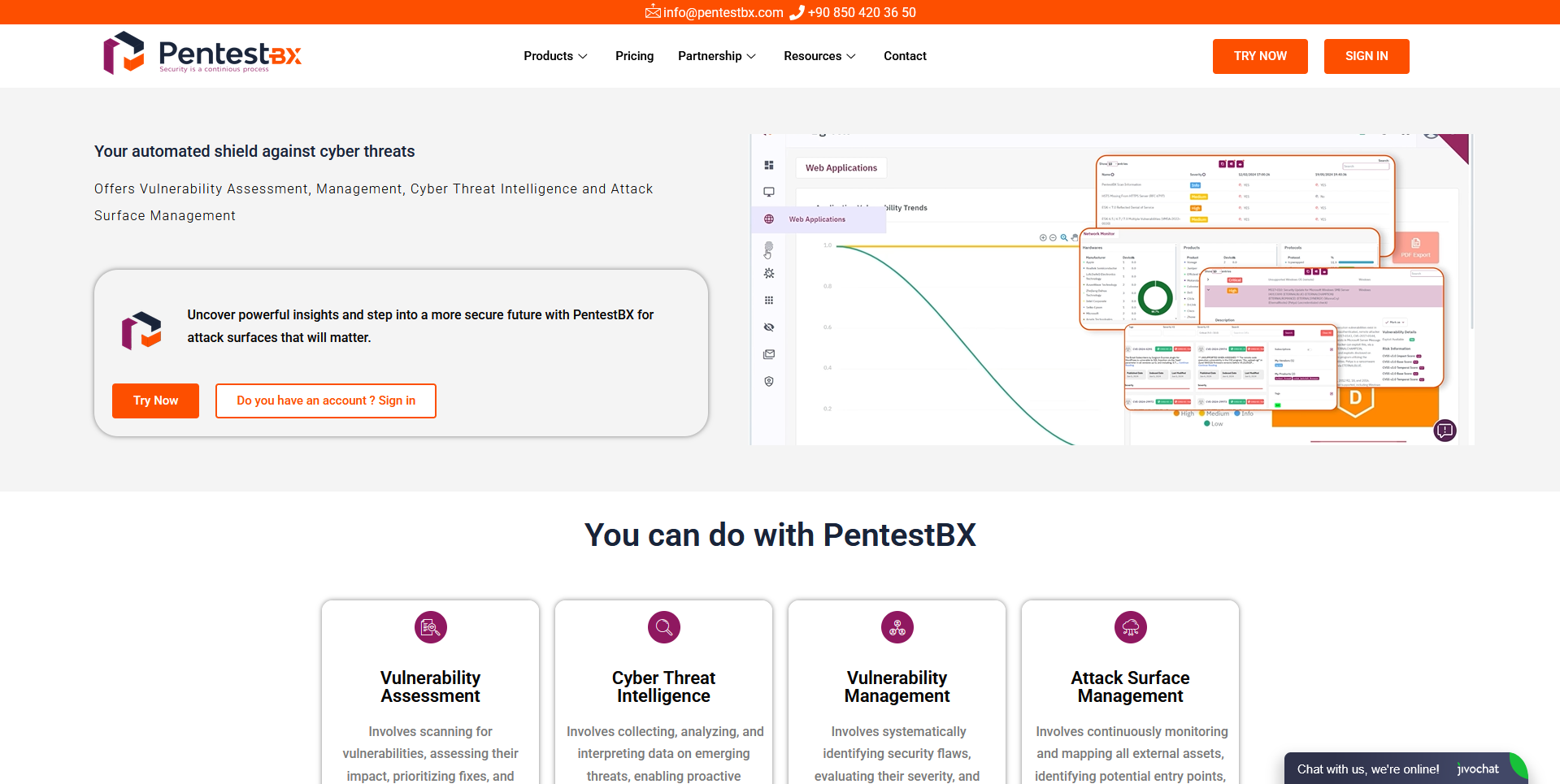Click the dashboard preview screenshot image
Image resolution: width=1560 pixels, height=784 pixels.
tap(1110, 289)
